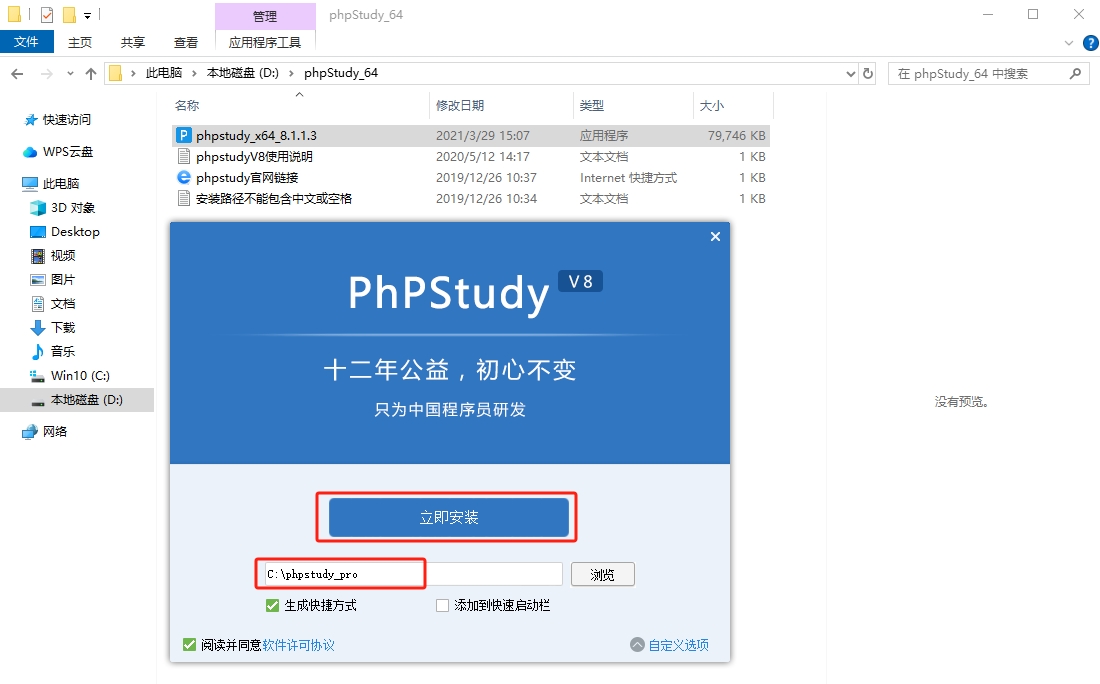The height and width of the screenshot is (684, 1100).
Task: Click the 立即安装 install button
Action: (x=449, y=518)
